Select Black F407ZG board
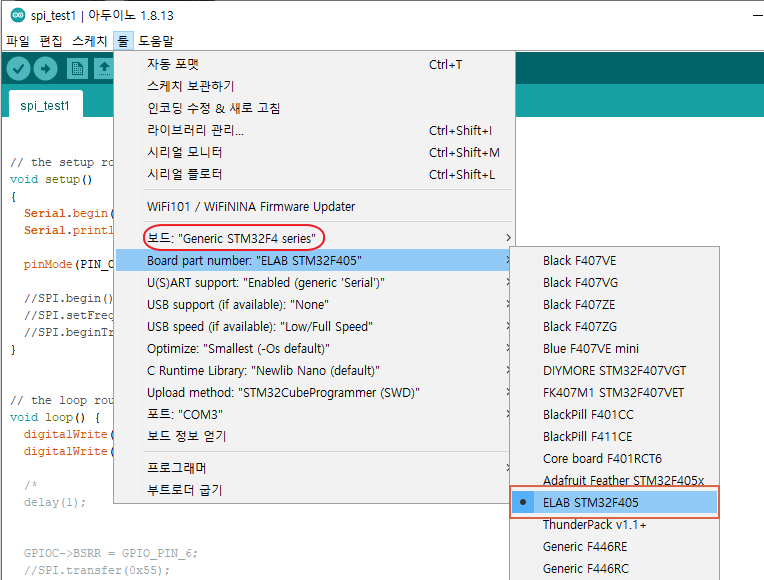This screenshot has width=764, height=580. pyautogui.click(x=614, y=327)
